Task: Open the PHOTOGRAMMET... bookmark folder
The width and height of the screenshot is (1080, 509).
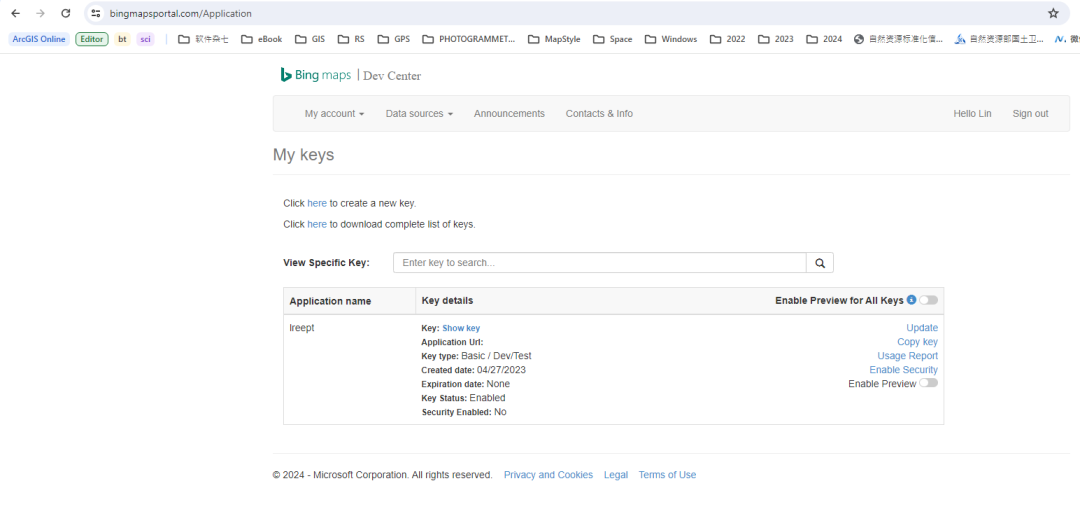Action: tap(468, 39)
